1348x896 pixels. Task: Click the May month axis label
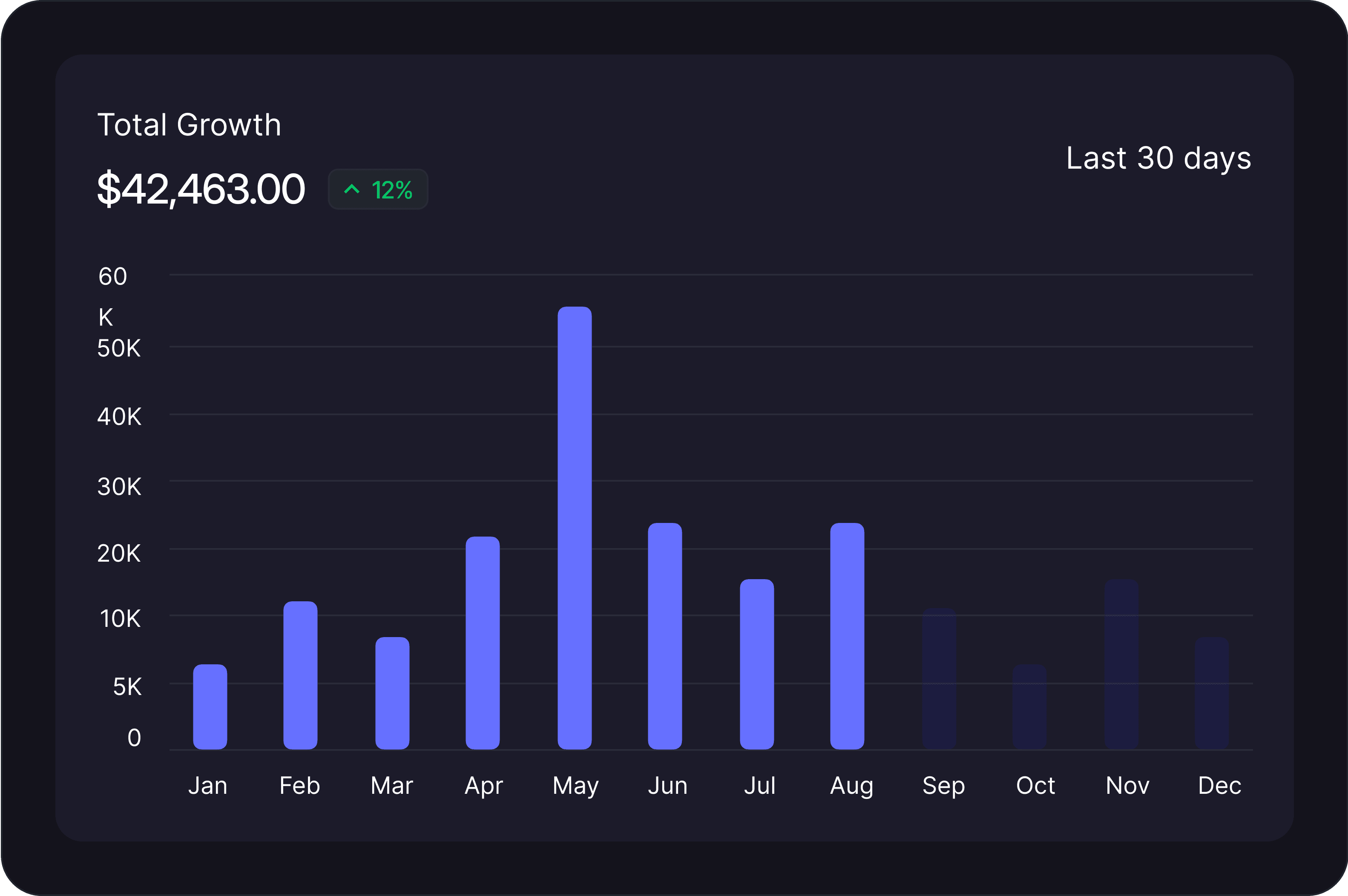pos(575,786)
